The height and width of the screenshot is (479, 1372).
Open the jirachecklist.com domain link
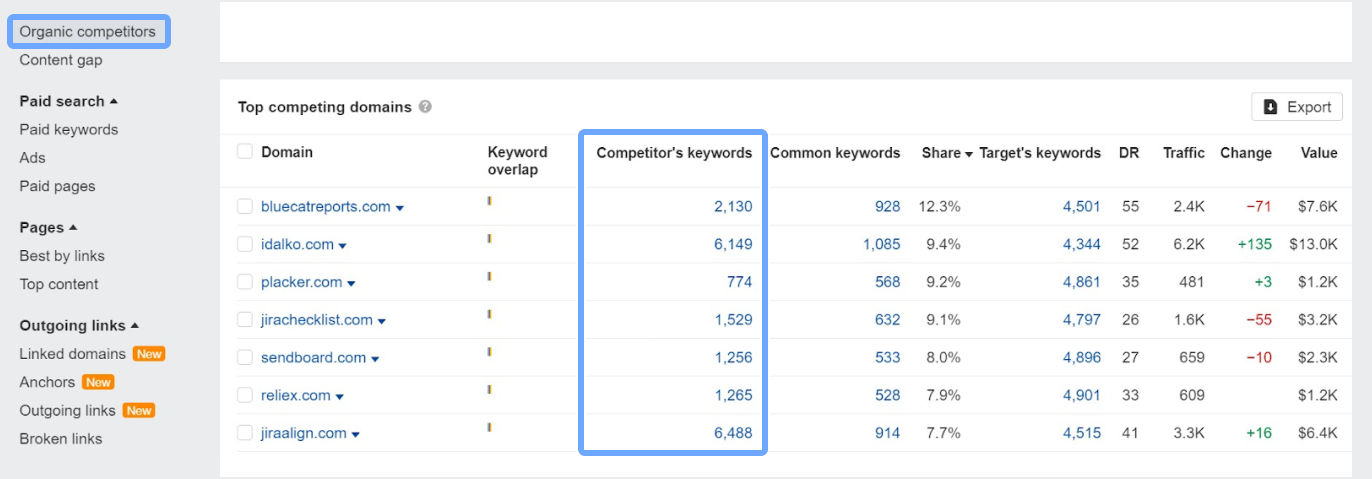click(317, 320)
